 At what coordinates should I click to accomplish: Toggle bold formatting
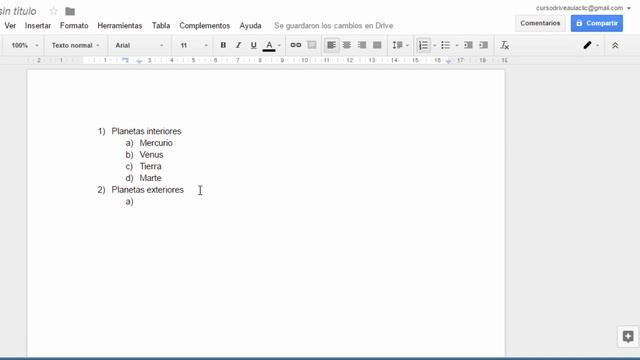(223, 45)
